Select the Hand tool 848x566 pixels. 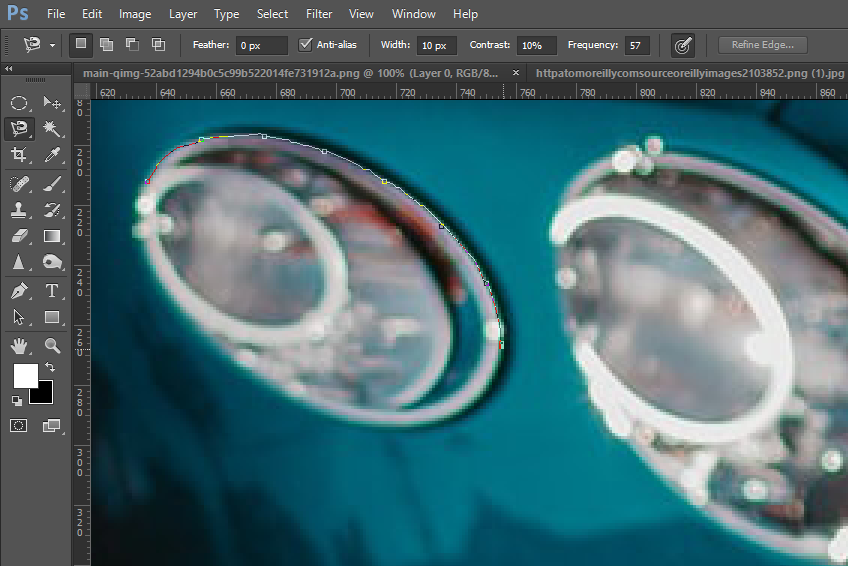19,345
